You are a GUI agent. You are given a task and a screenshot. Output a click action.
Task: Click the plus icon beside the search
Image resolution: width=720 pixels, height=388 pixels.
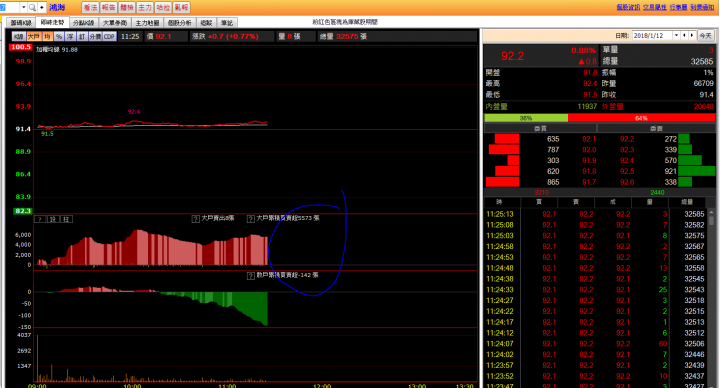click(42, 7)
